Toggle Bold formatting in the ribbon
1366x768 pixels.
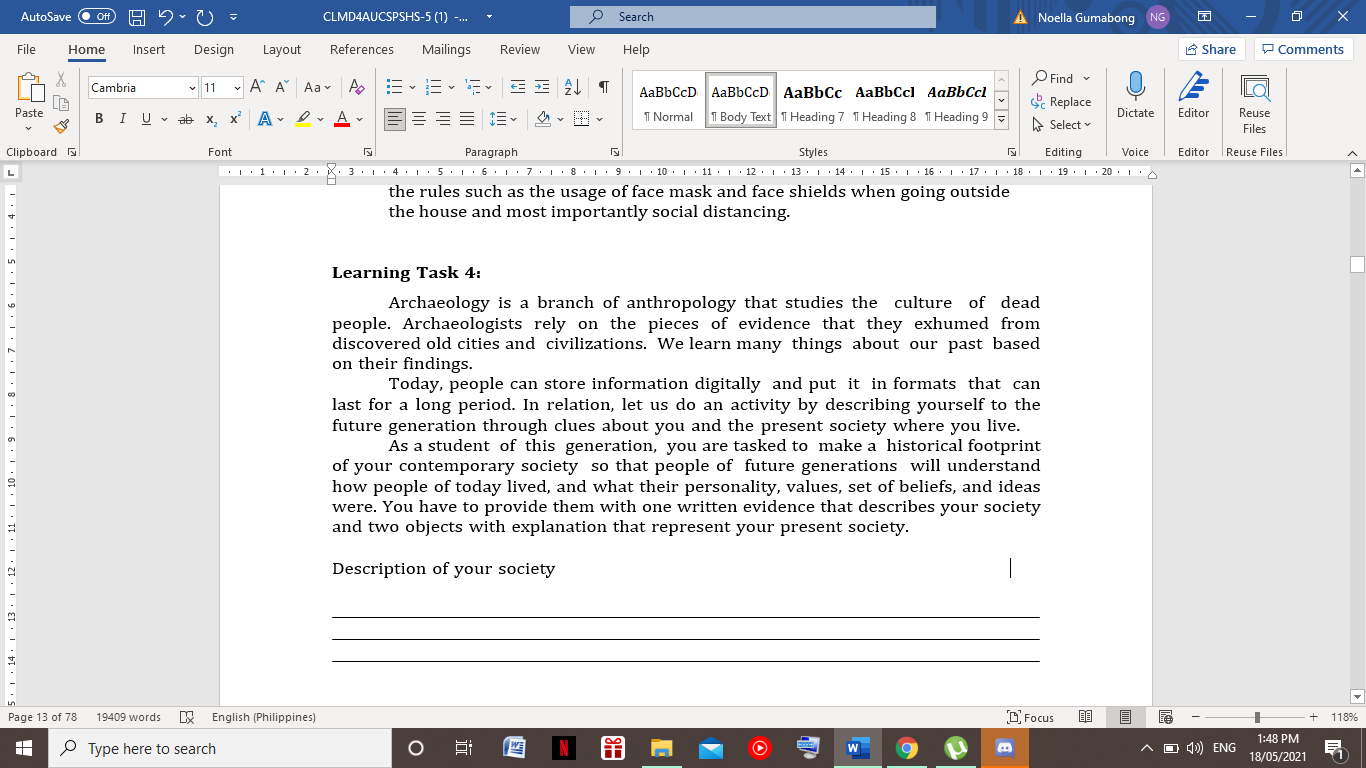coord(98,118)
